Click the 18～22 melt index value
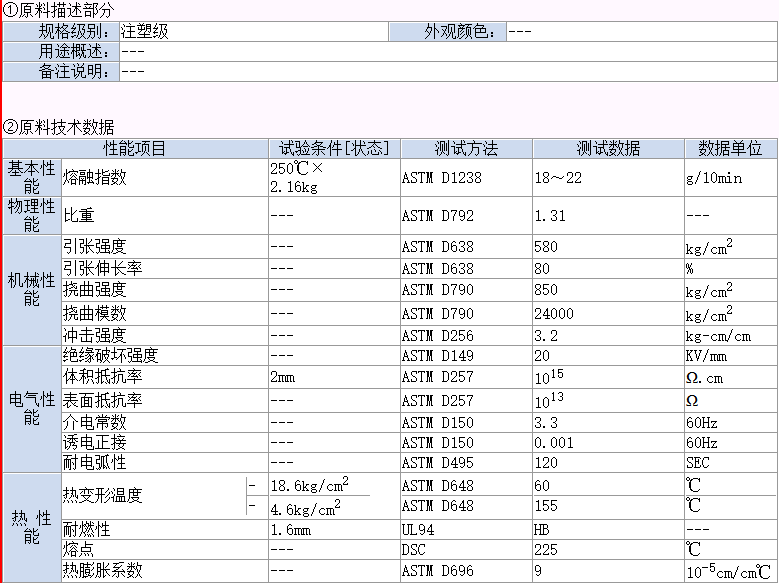779x583 pixels. tap(558, 177)
